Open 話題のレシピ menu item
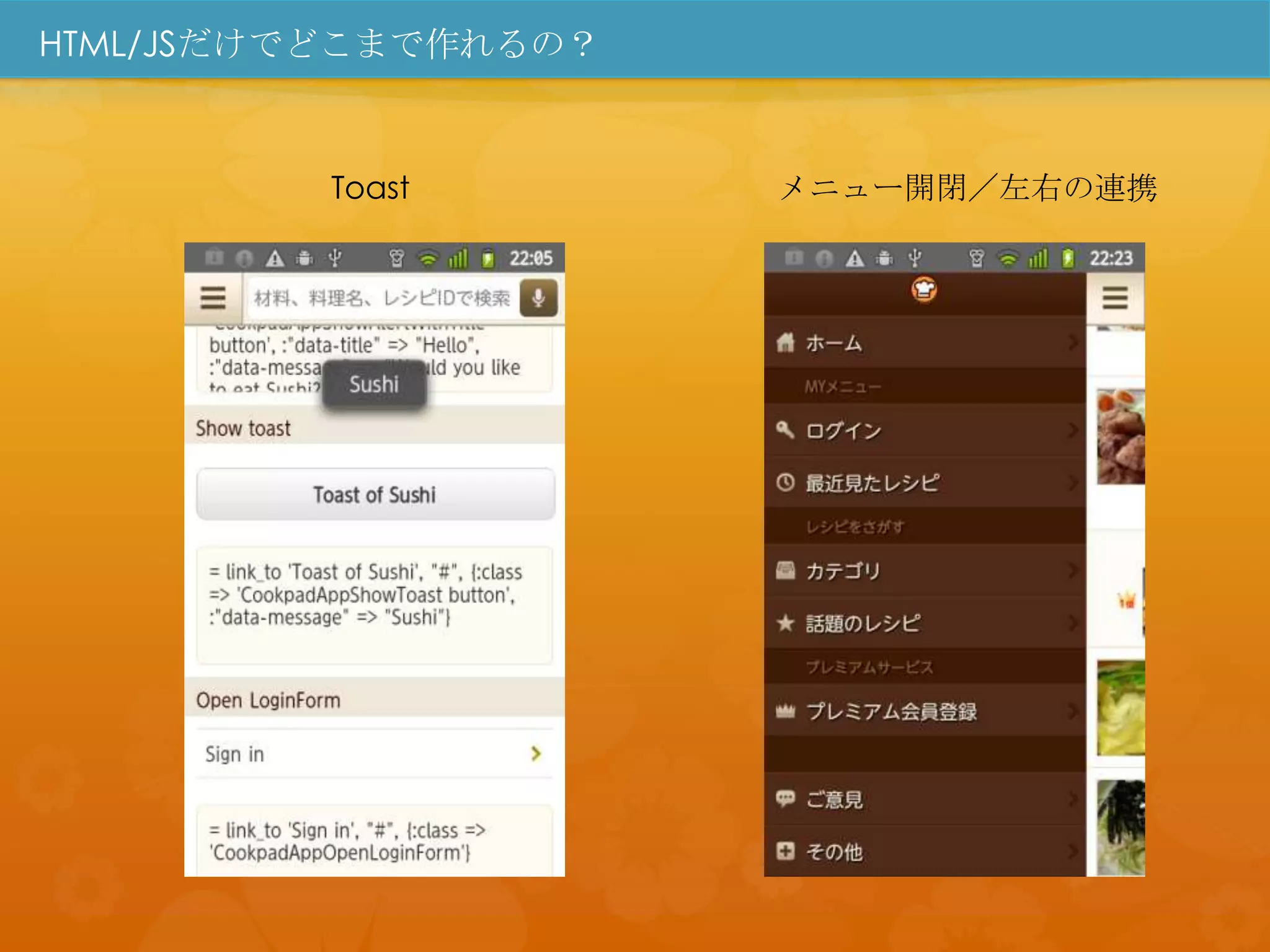This screenshot has width=1270, height=952. click(x=925, y=623)
